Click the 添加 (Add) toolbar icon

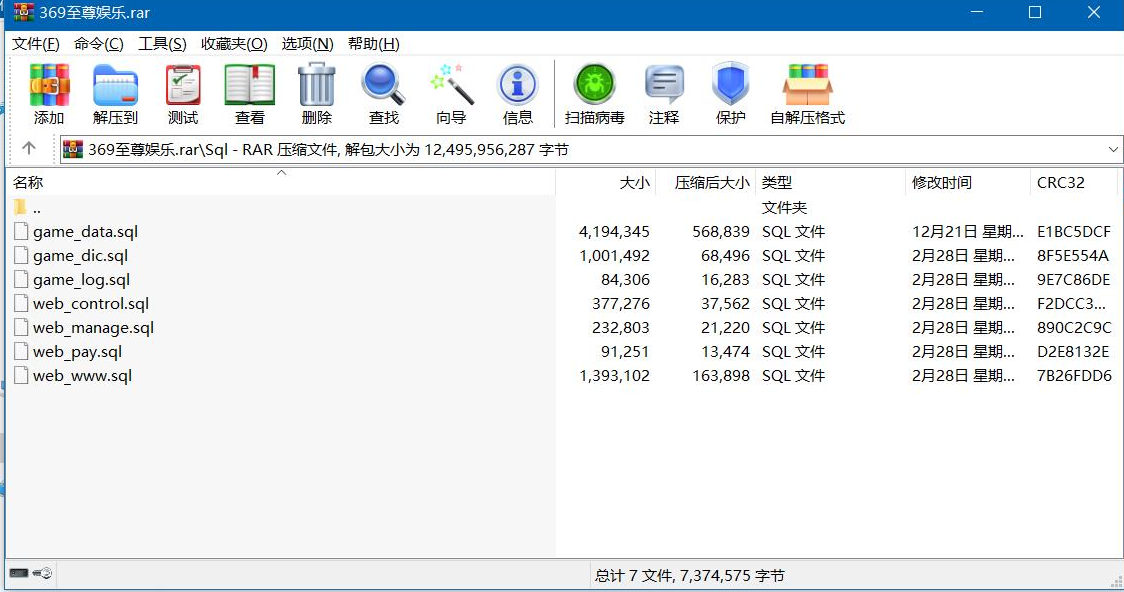tap(47, 90)
